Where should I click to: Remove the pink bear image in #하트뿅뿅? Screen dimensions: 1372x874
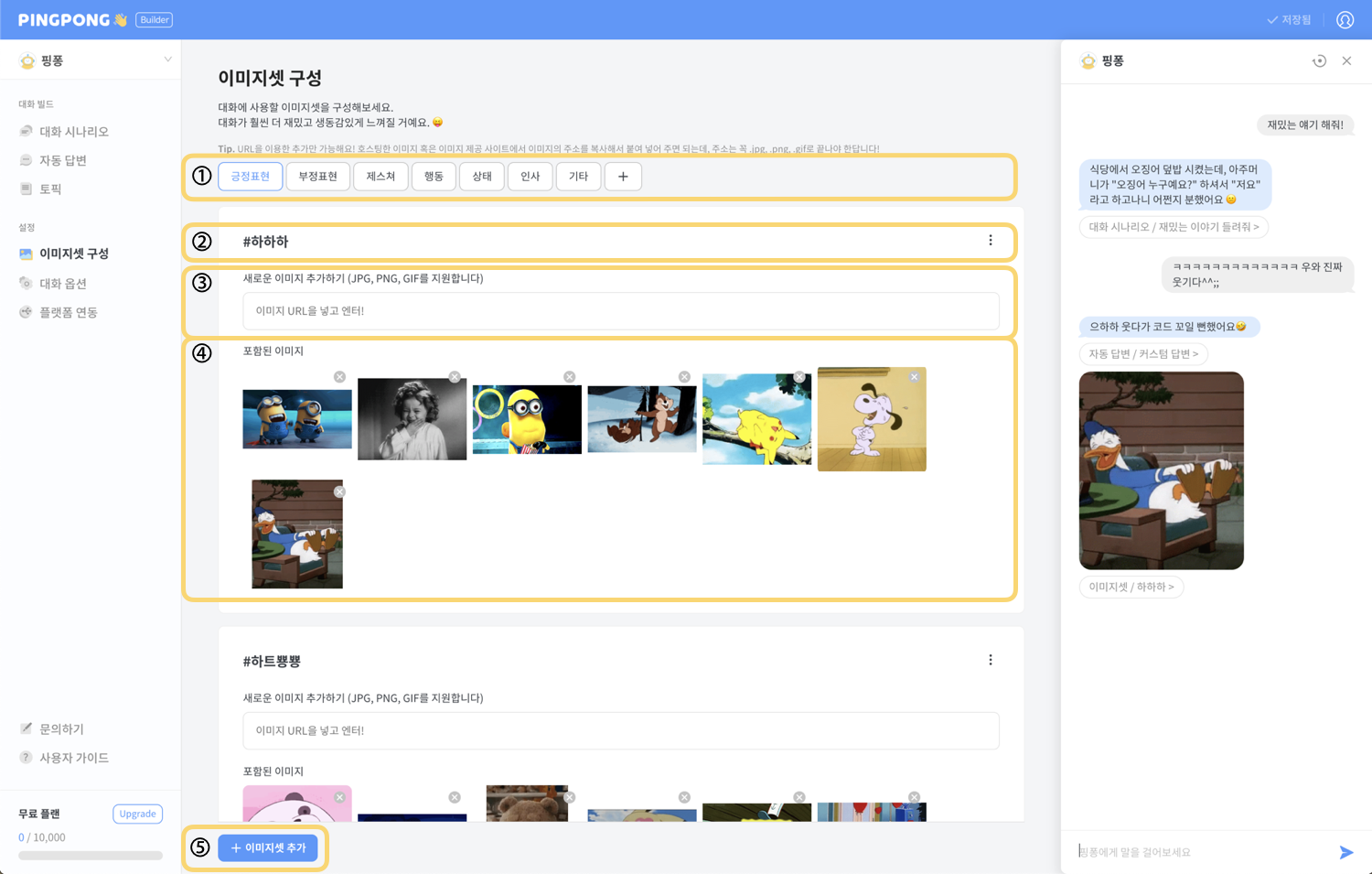click(339, 797)
